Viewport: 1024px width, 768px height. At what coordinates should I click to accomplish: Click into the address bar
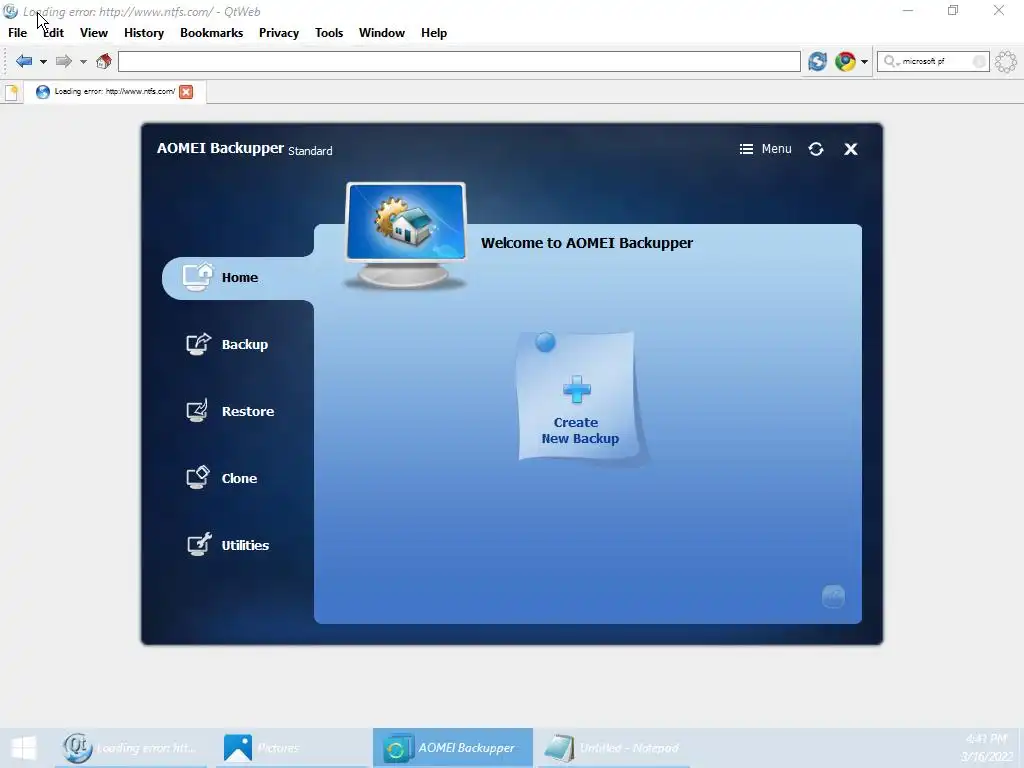coord(459,61)
